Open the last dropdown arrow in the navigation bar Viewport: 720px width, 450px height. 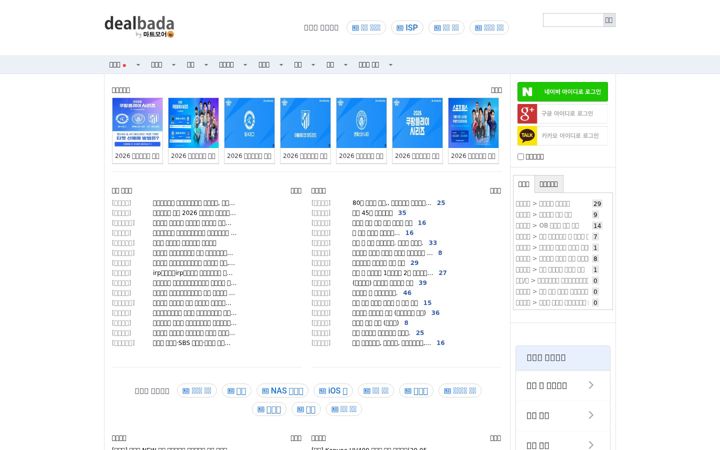(390, 65)
